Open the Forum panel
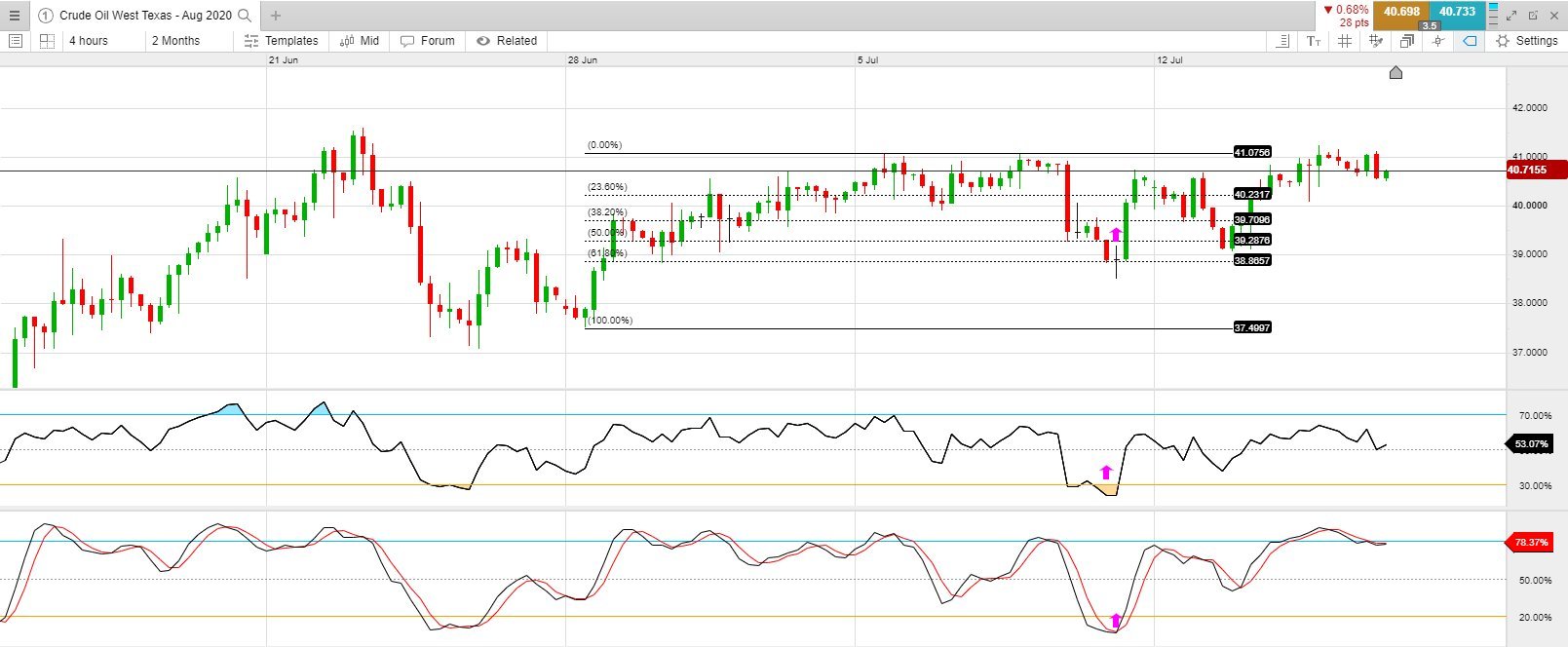 point(427,41)
